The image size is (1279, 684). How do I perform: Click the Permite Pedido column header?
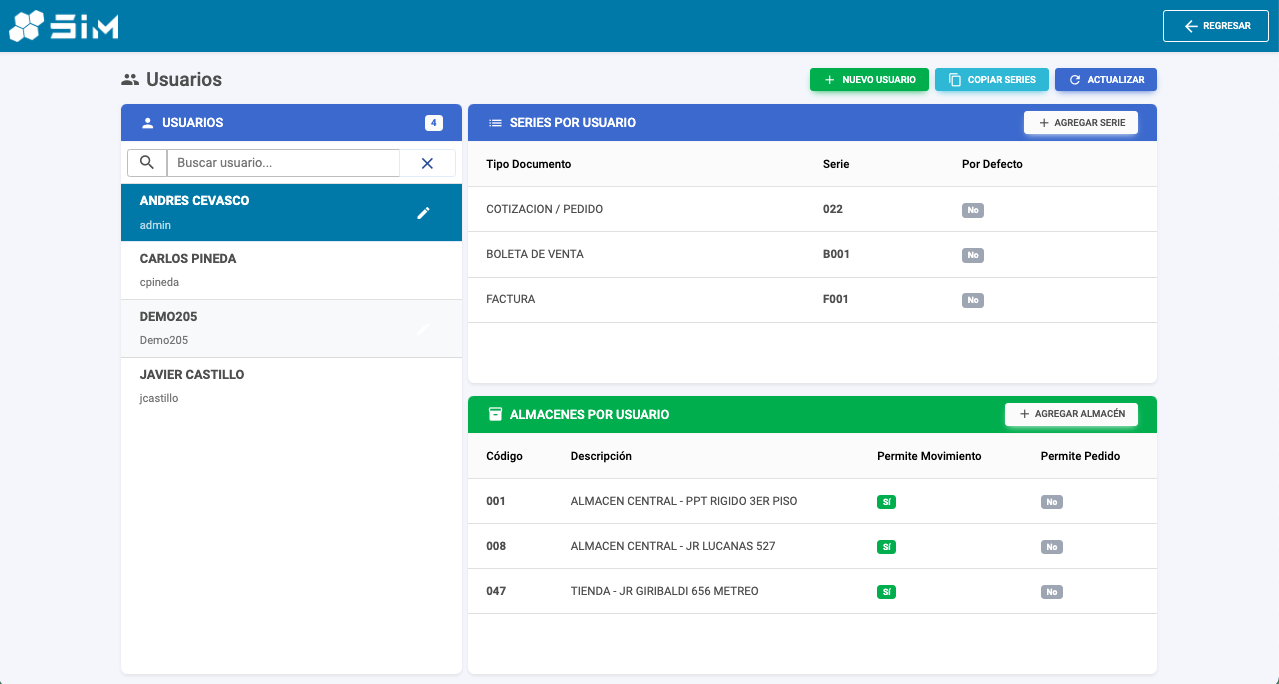[x=1080, y=456]
